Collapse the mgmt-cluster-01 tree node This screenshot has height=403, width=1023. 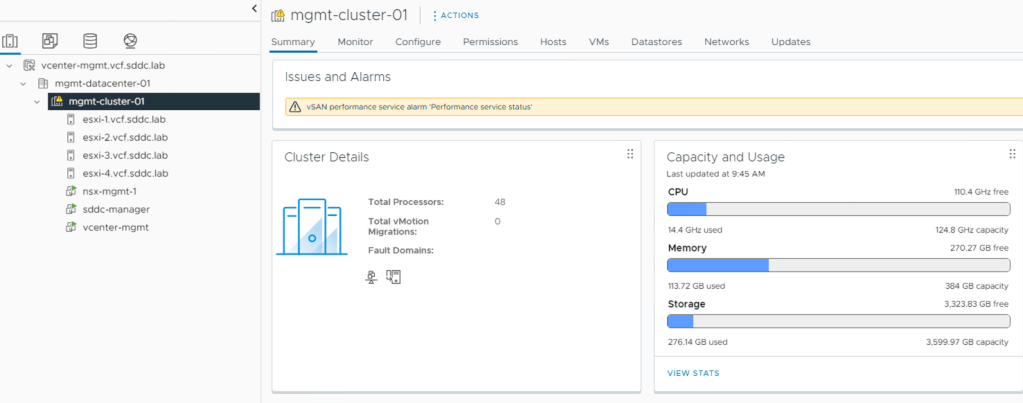tap(37, 101)
